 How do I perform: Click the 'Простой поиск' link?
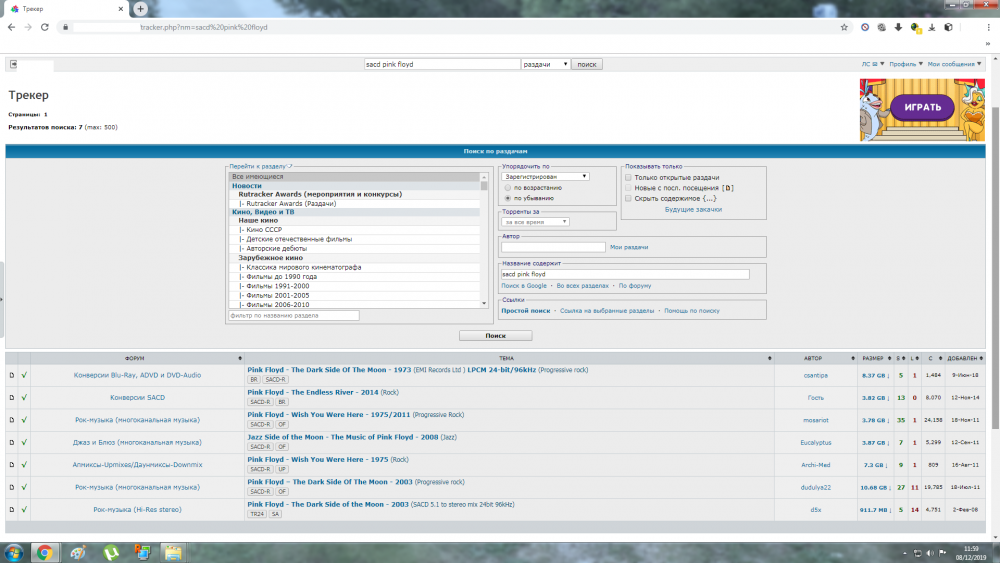pos(526,311)
